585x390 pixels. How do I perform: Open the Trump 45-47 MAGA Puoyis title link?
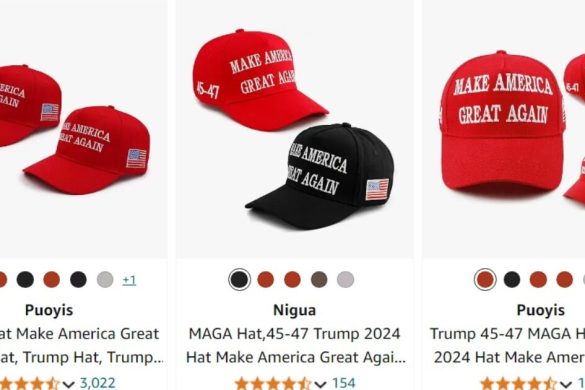507,345
